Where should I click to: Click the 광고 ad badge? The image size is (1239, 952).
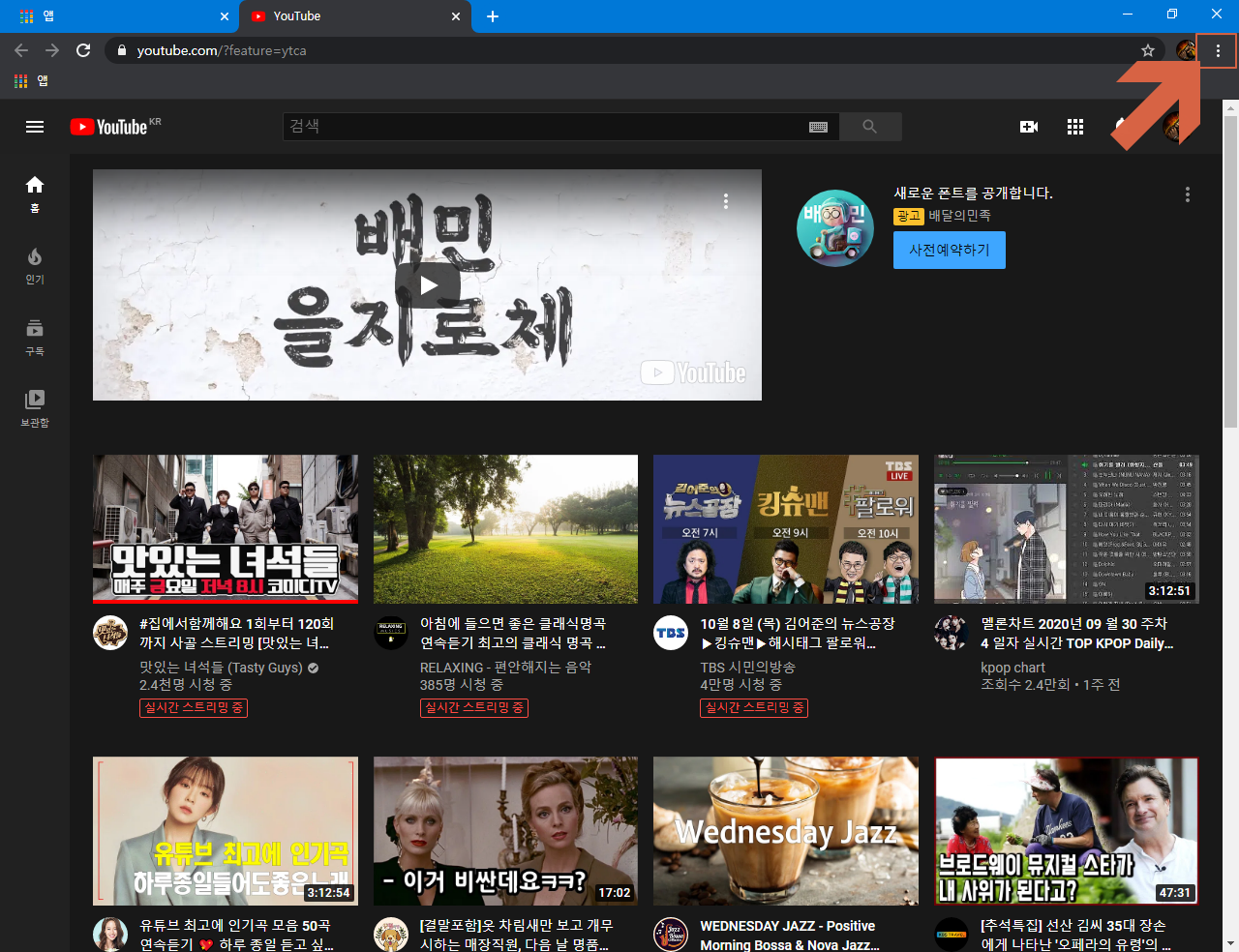tap(908, 216)
